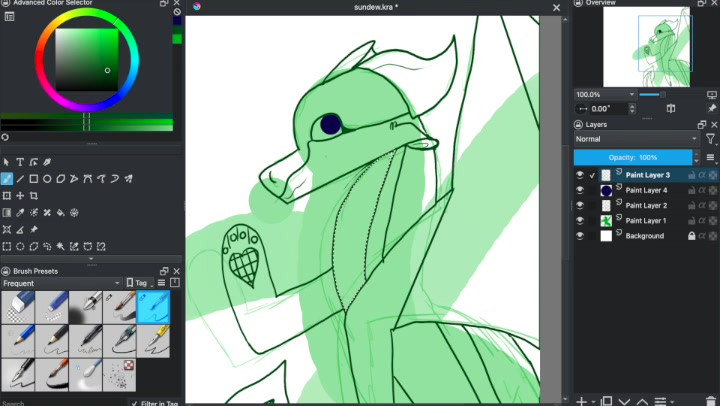Image resolution: width=720 pixels, height=406 pixels.
Task: Select the Bezier Curve tool
Action: pyautogui.click(x=88, y=179)
